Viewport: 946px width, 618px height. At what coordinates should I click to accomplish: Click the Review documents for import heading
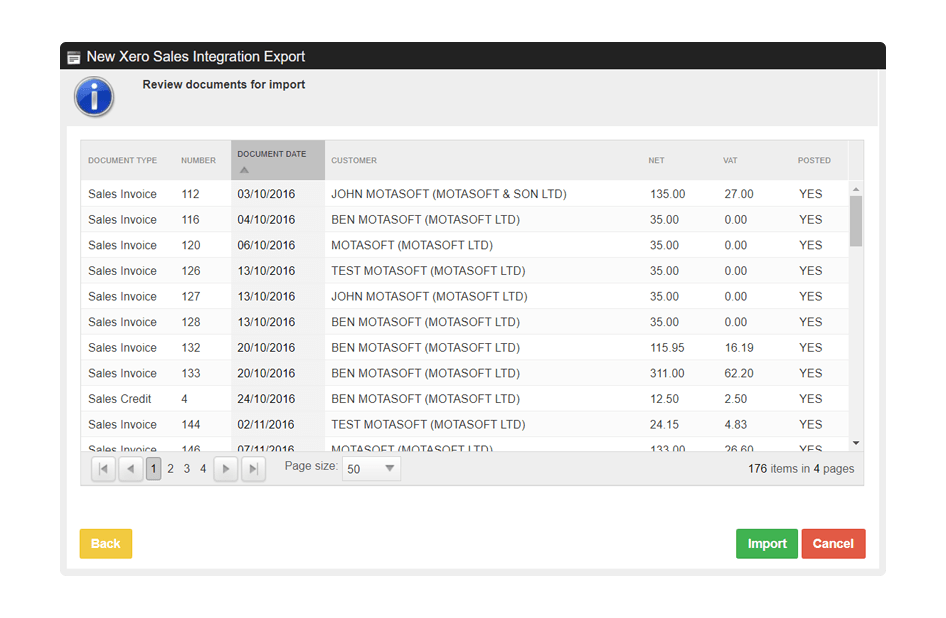(x=224, y=85)
